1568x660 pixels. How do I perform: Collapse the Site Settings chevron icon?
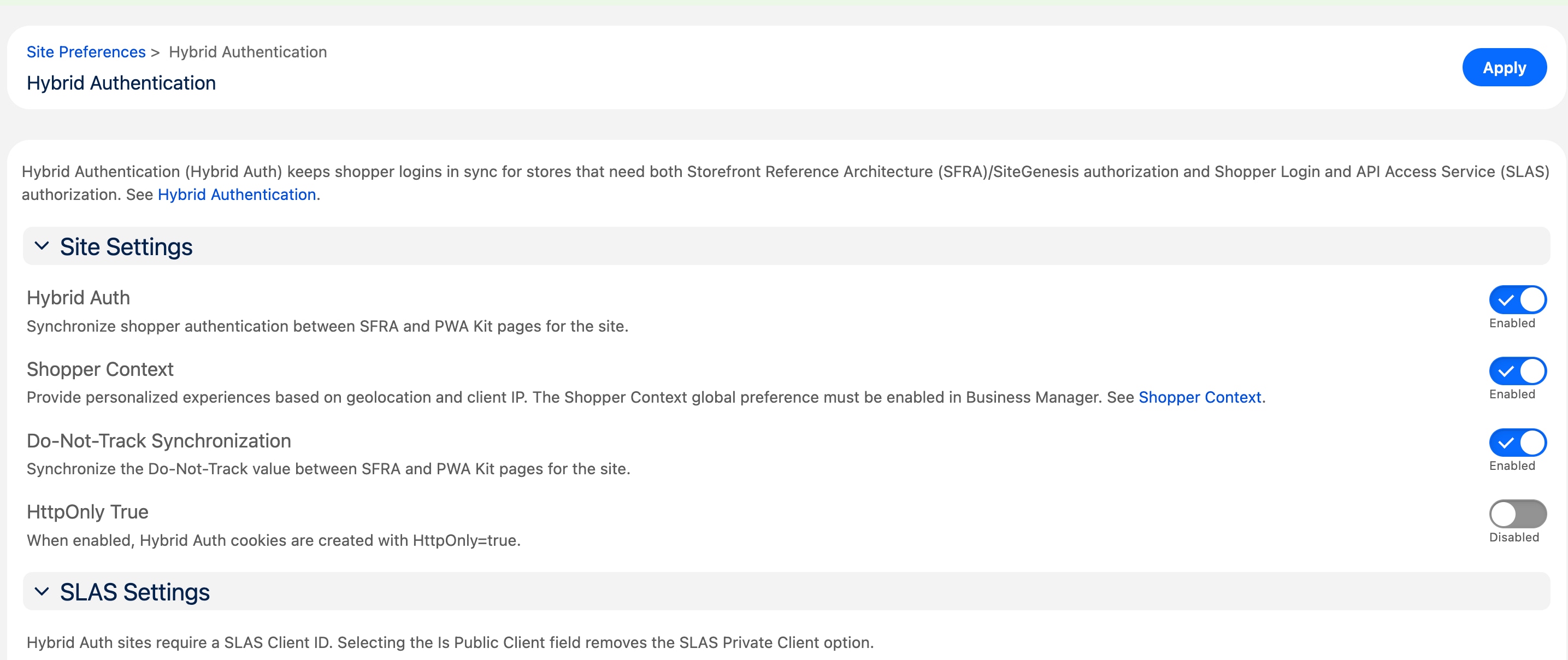click(42, 246)
